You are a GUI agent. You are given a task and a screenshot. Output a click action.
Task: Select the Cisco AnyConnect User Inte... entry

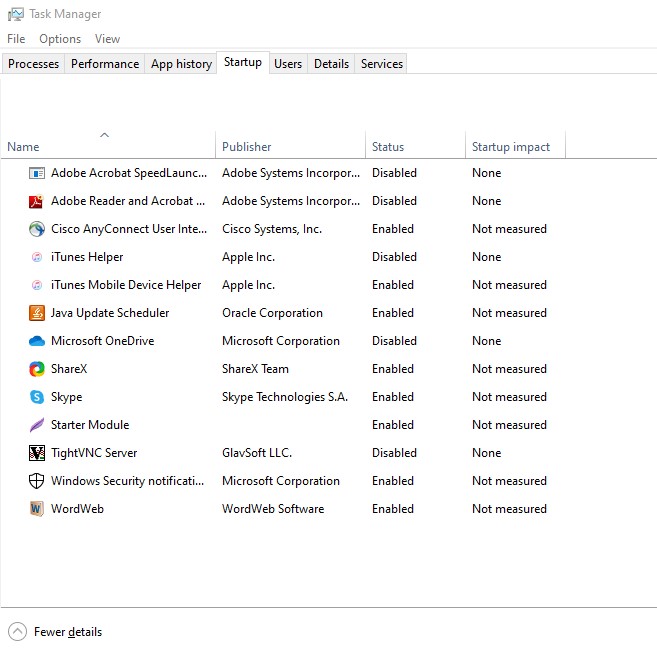coord(129,229)
